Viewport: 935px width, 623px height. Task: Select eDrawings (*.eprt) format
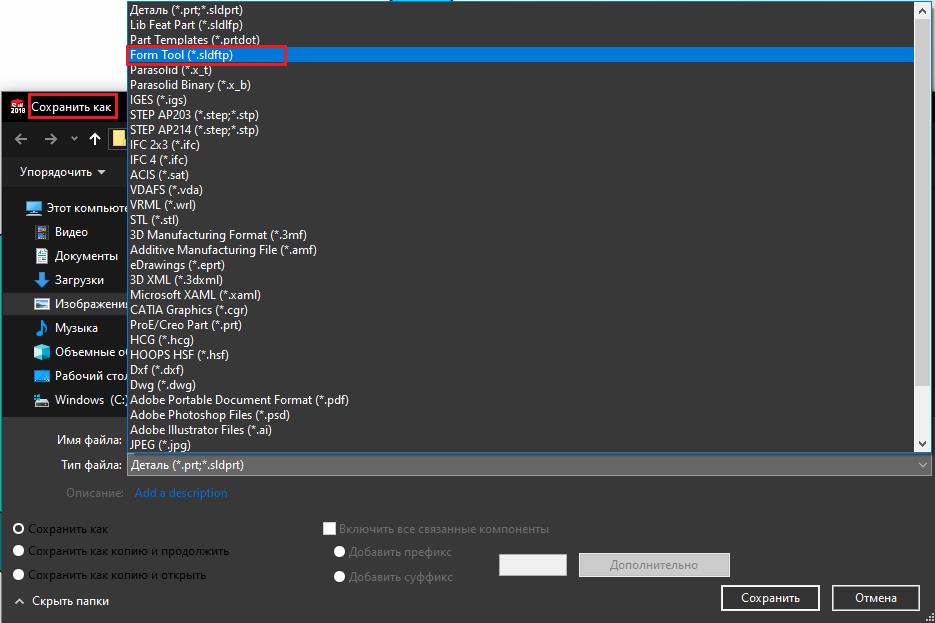click(521, 265)
